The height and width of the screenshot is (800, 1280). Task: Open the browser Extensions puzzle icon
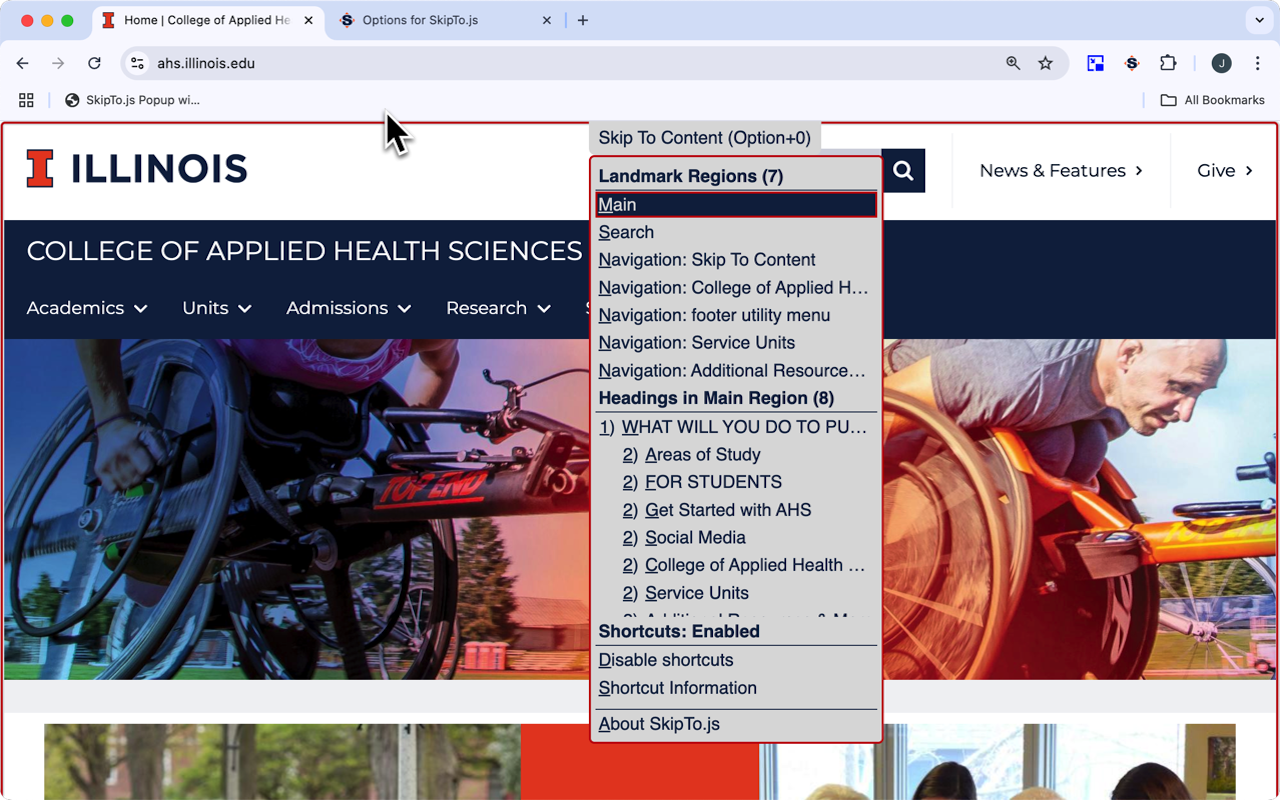click(1168, 63)
